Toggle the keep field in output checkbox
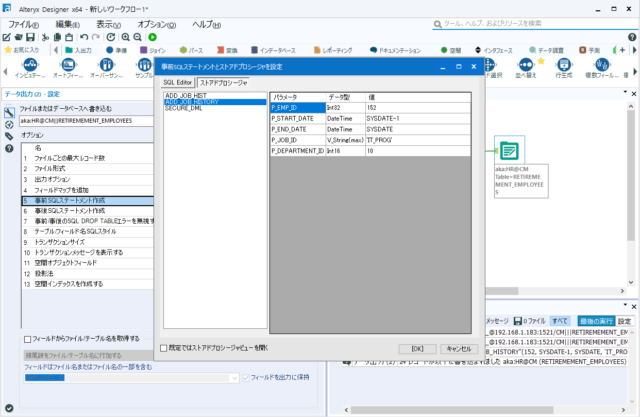Image resolution: width=640 pixels, height=417 pixels. tap(245, 377)
